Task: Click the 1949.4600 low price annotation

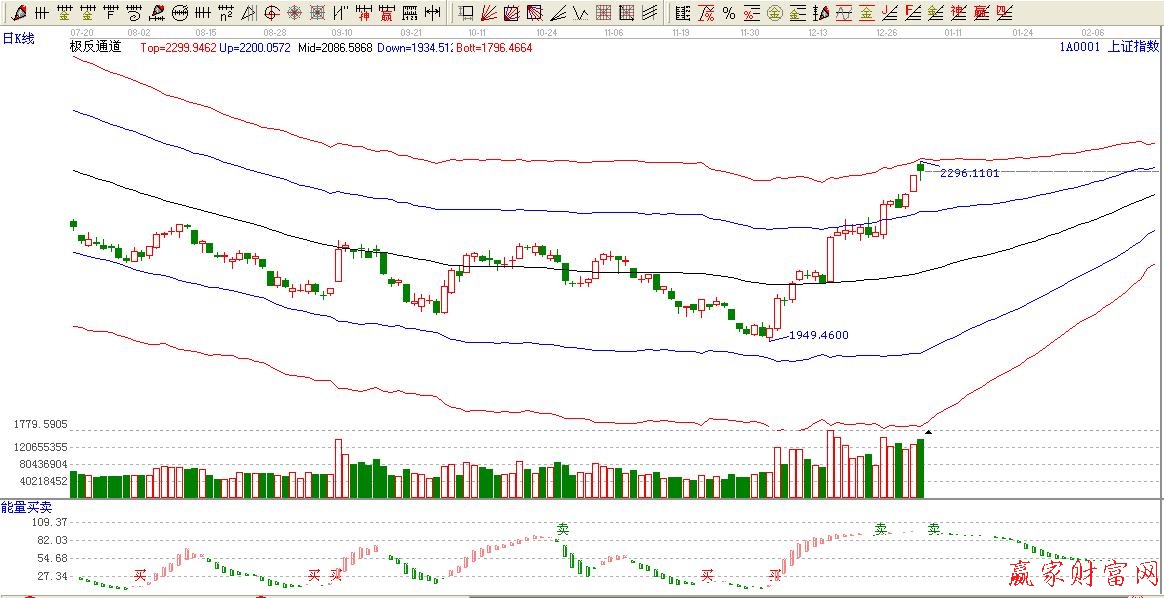Action: 818,335
